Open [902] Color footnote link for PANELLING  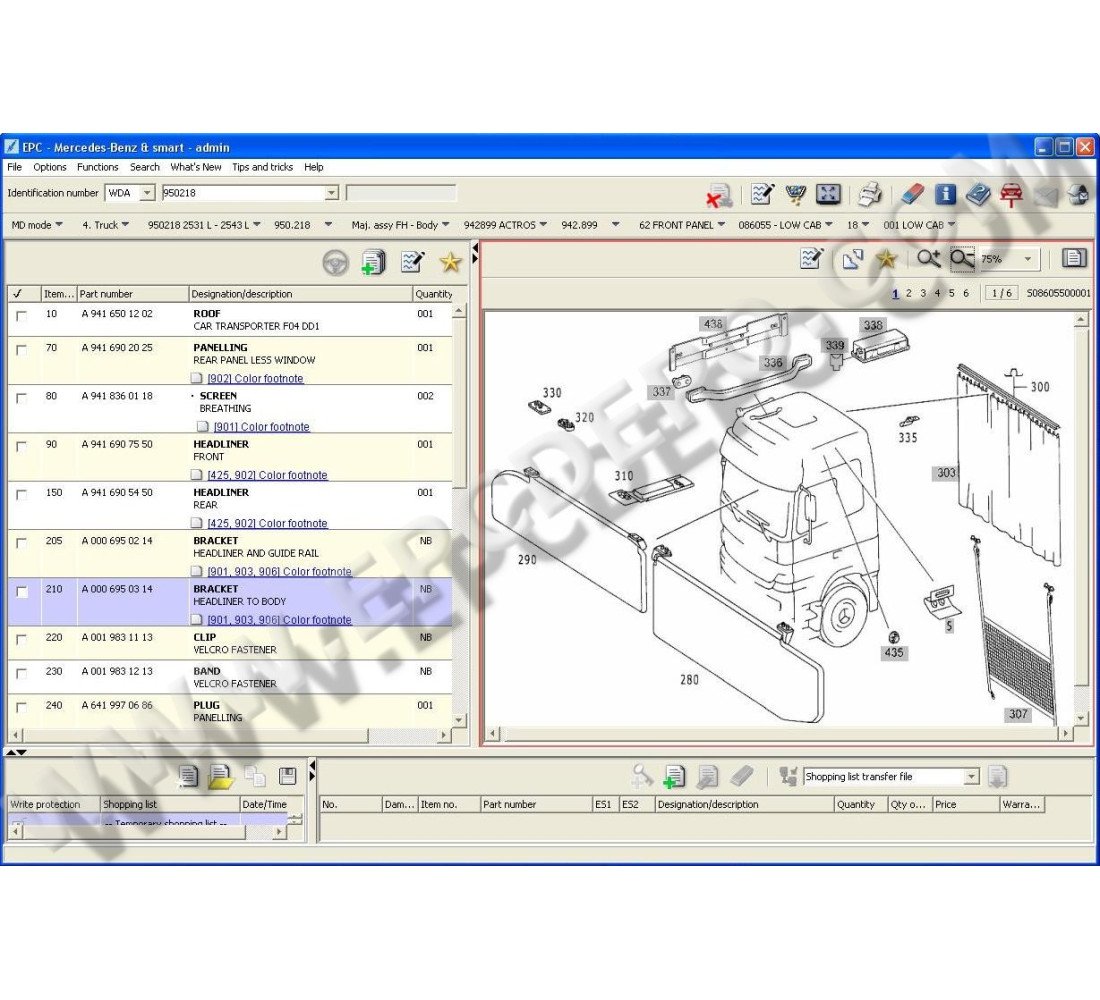255,378
